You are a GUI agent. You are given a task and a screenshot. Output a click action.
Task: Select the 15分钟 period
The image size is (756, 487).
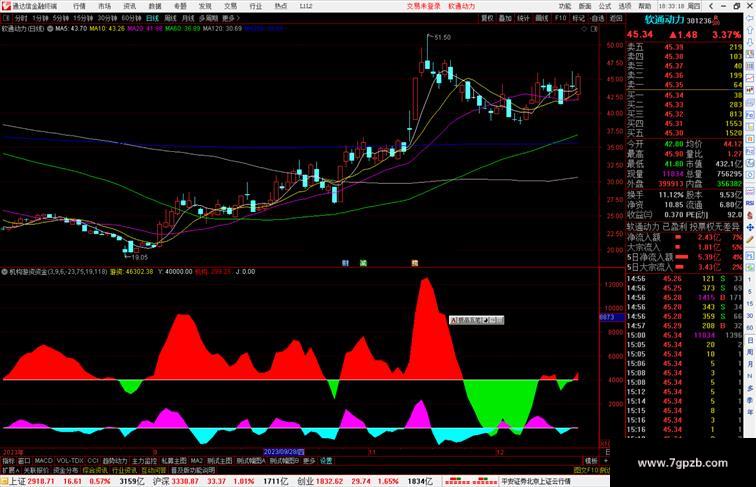(x=83, y=18)
